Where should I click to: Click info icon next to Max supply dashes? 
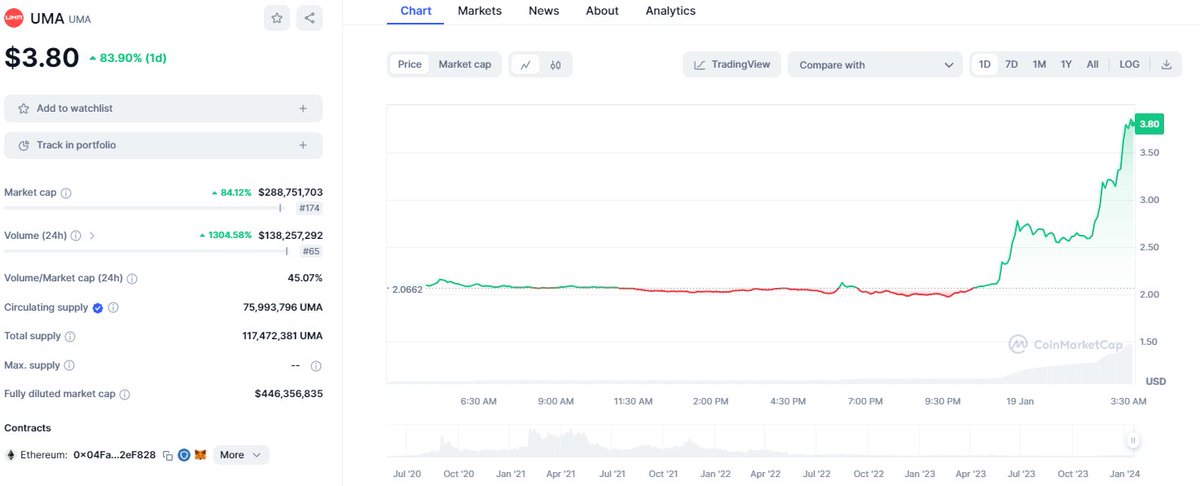(316, 366)
